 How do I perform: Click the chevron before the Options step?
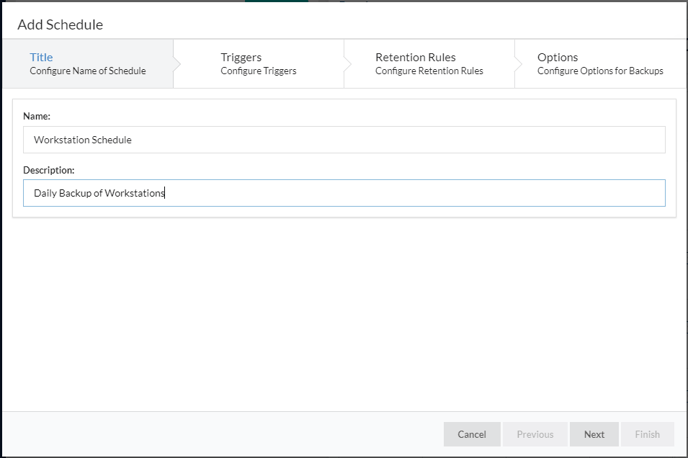coord(518,64)
